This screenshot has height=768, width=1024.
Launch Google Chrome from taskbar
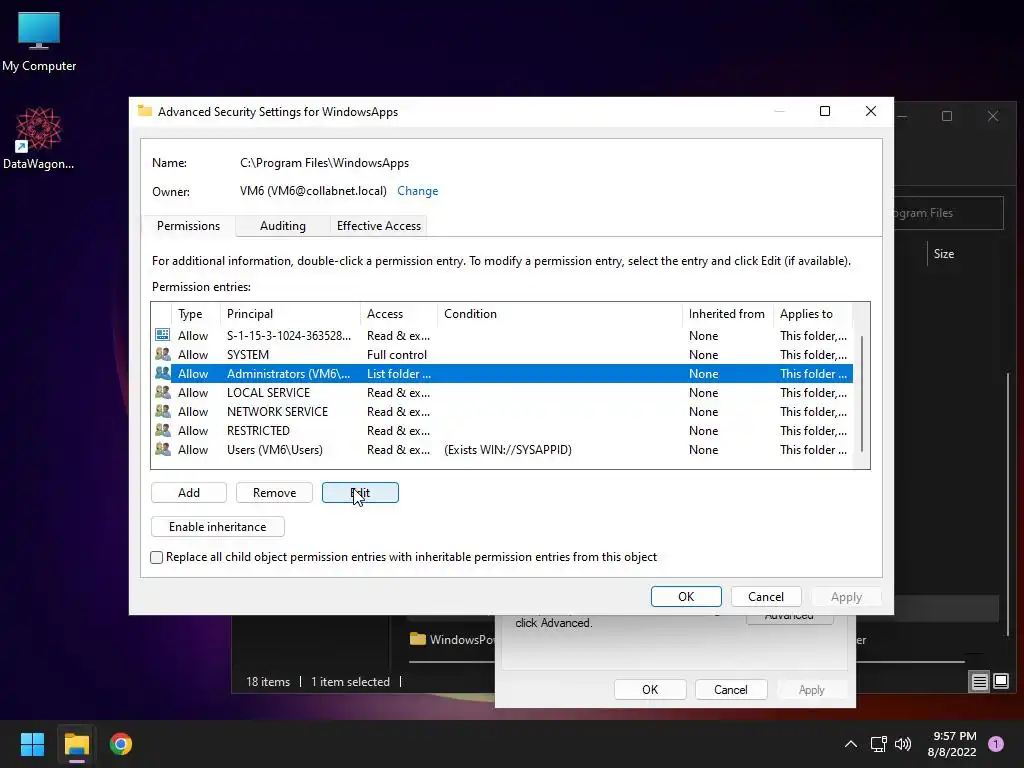coord(121,744)
